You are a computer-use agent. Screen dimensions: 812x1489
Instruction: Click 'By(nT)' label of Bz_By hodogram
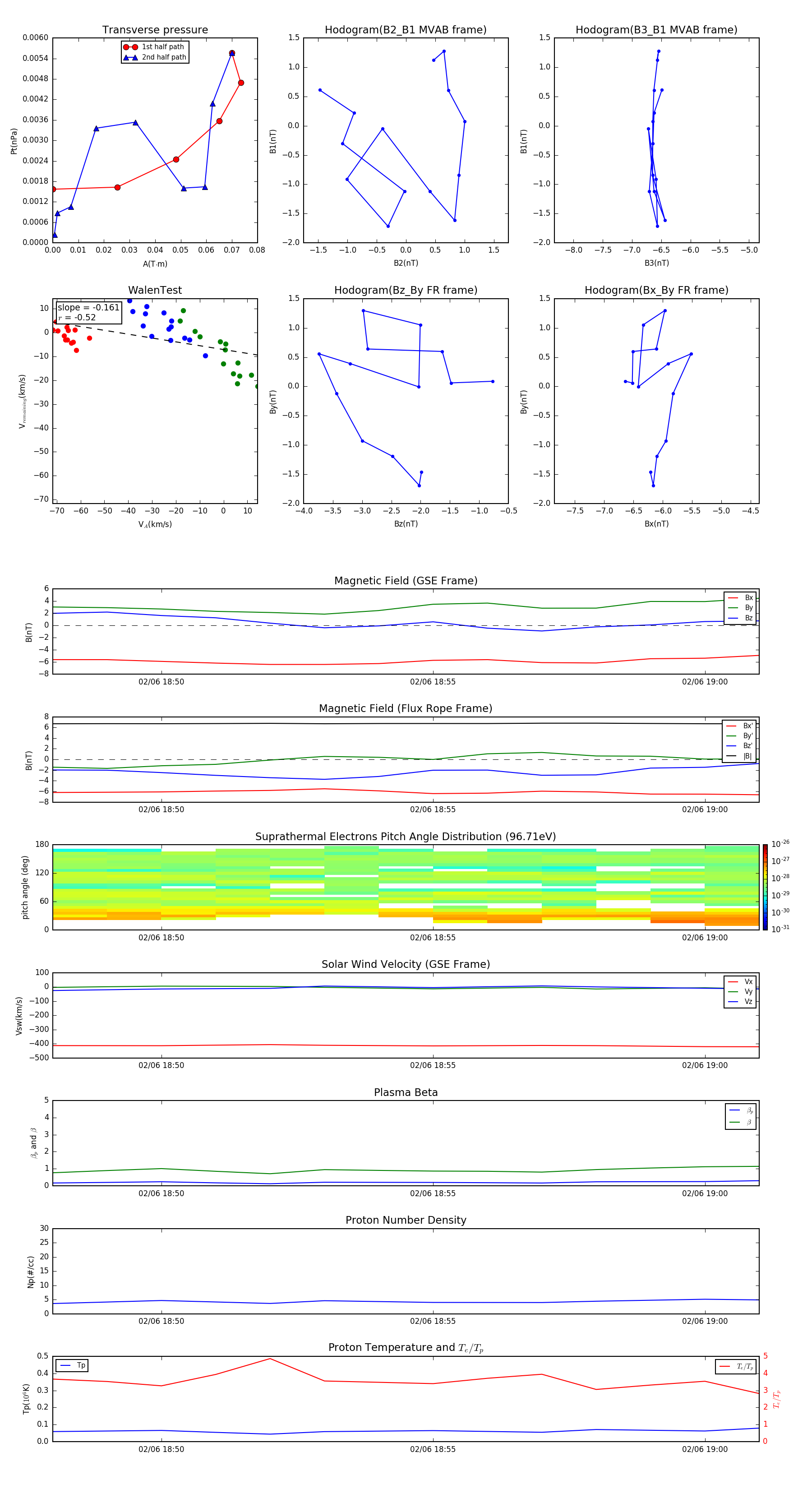pos(273,401)
